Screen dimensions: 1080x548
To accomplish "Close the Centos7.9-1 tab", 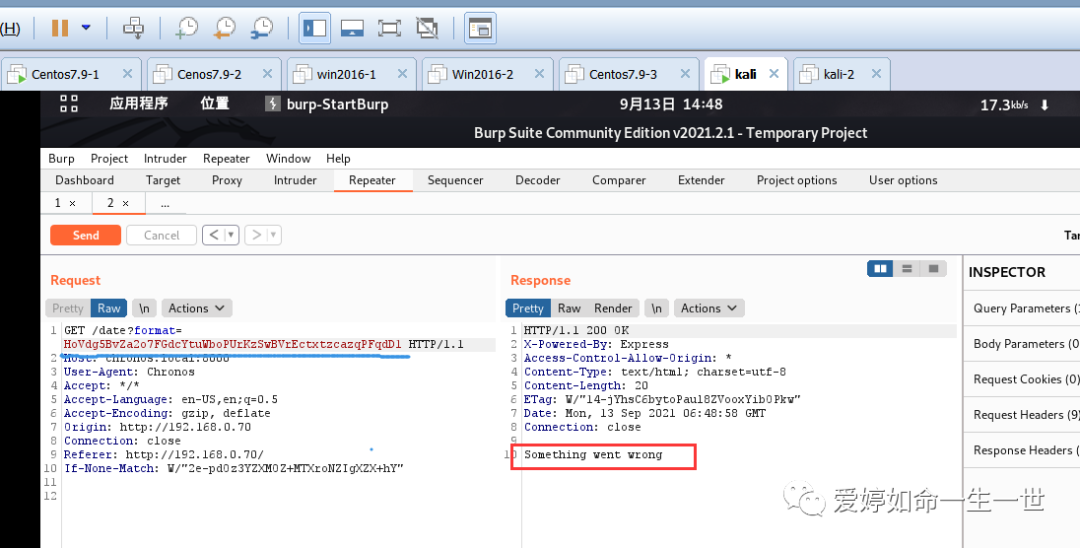I will click(x=127, y=74).
